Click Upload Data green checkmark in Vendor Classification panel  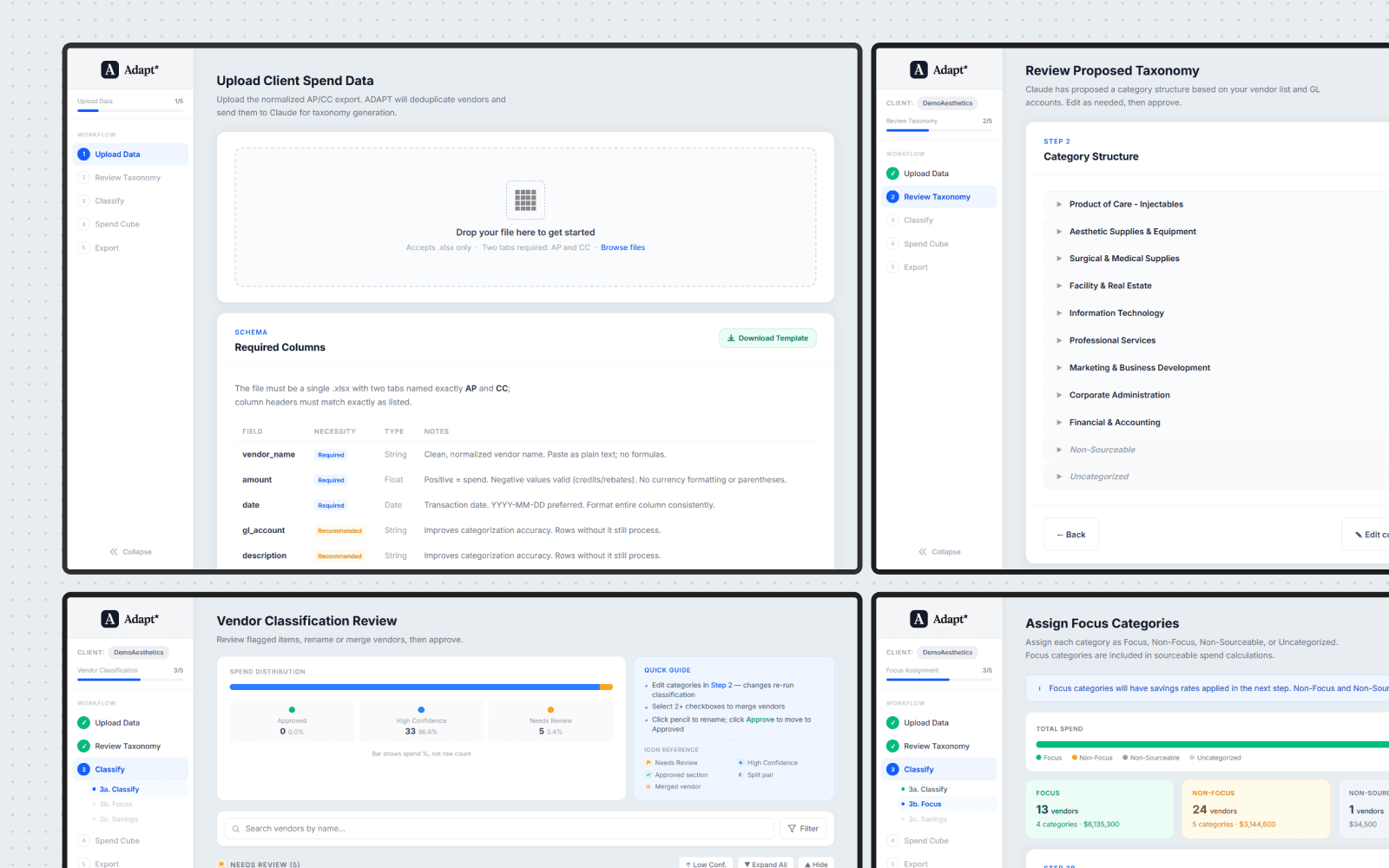pyautogui.click(x=83, y=722)
